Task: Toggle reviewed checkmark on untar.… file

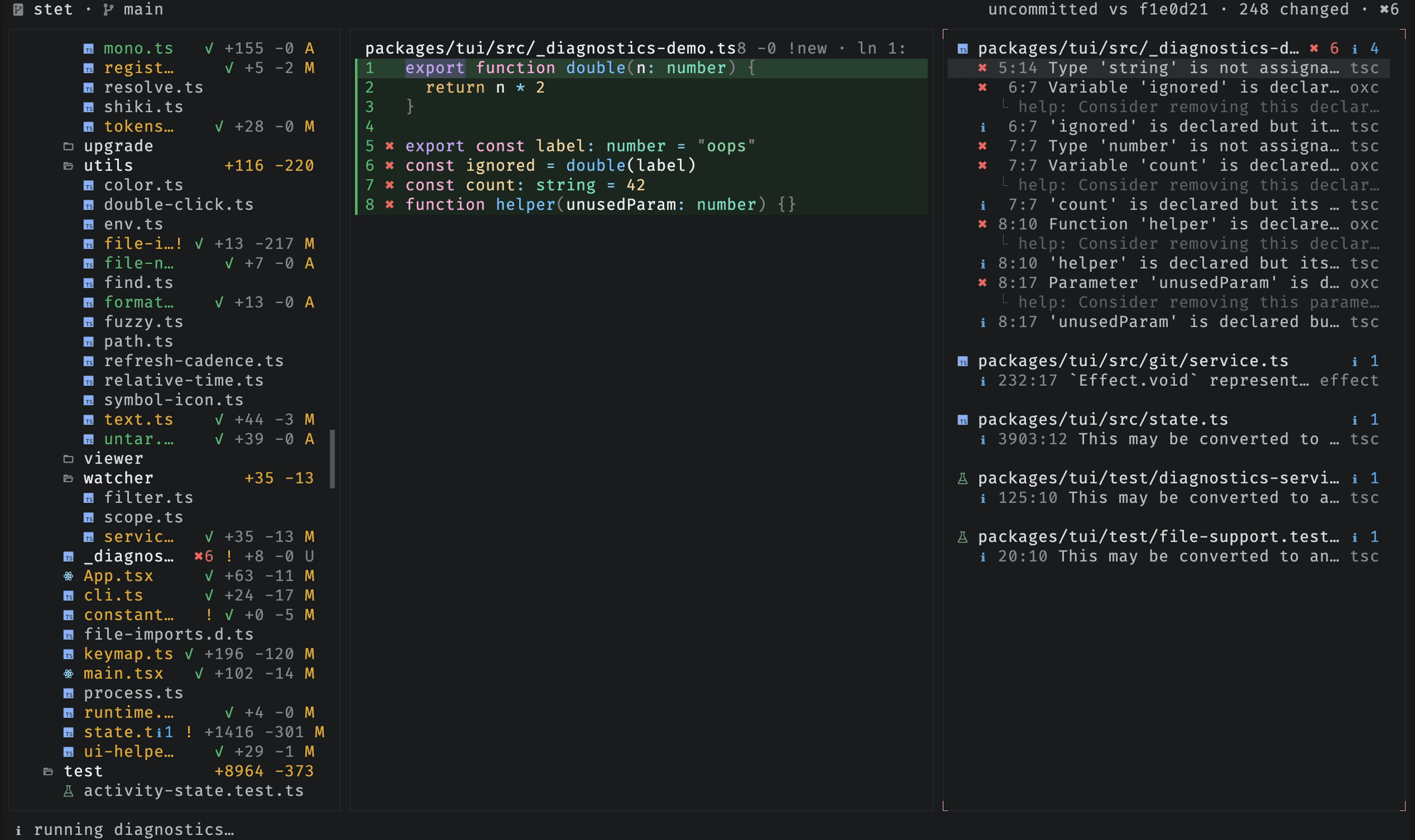Action: (219, 440)
